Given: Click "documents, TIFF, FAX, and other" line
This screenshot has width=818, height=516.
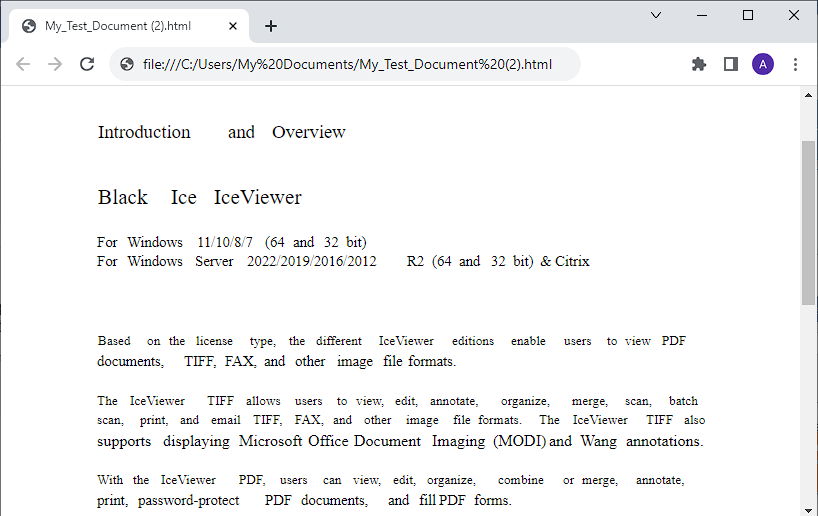Looking at the screenshot, I should [x=276, y=361].
